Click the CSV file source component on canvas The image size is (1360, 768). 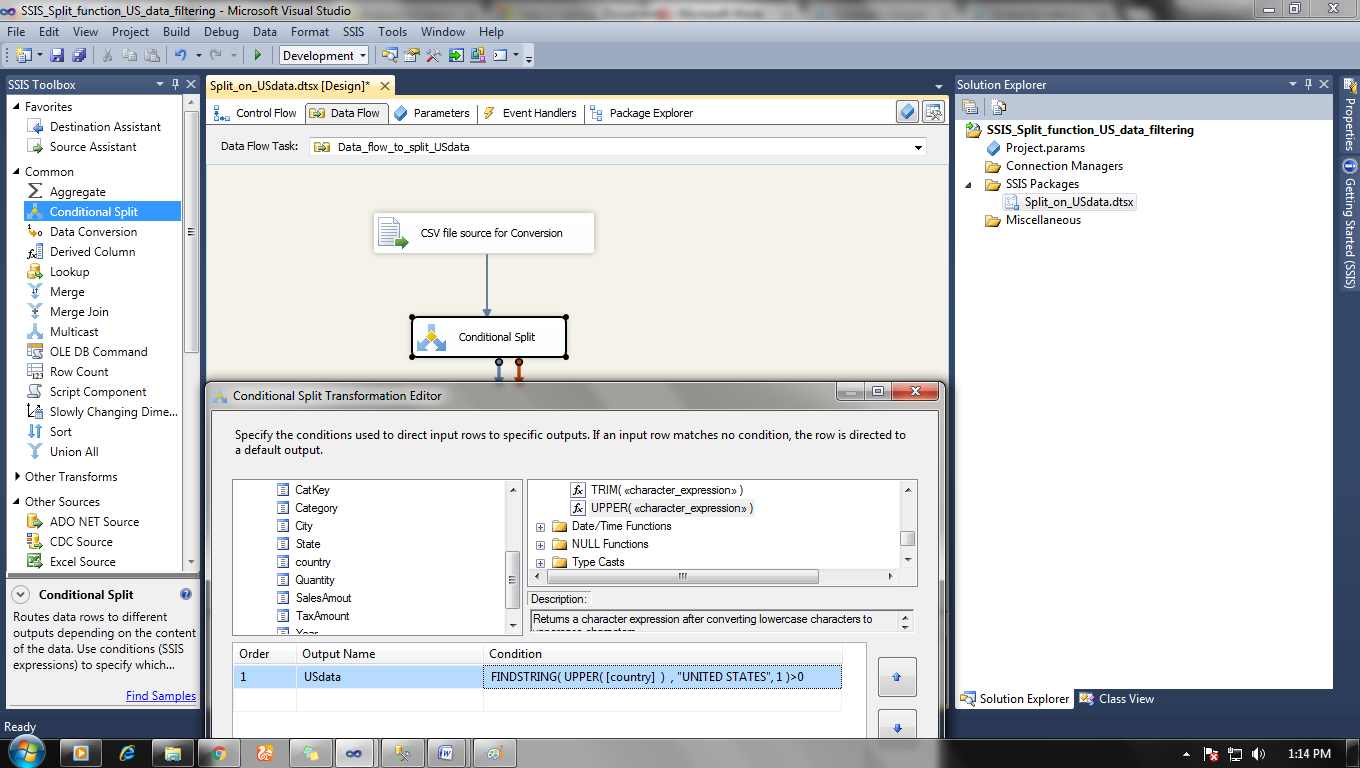(x=484, y=233)
